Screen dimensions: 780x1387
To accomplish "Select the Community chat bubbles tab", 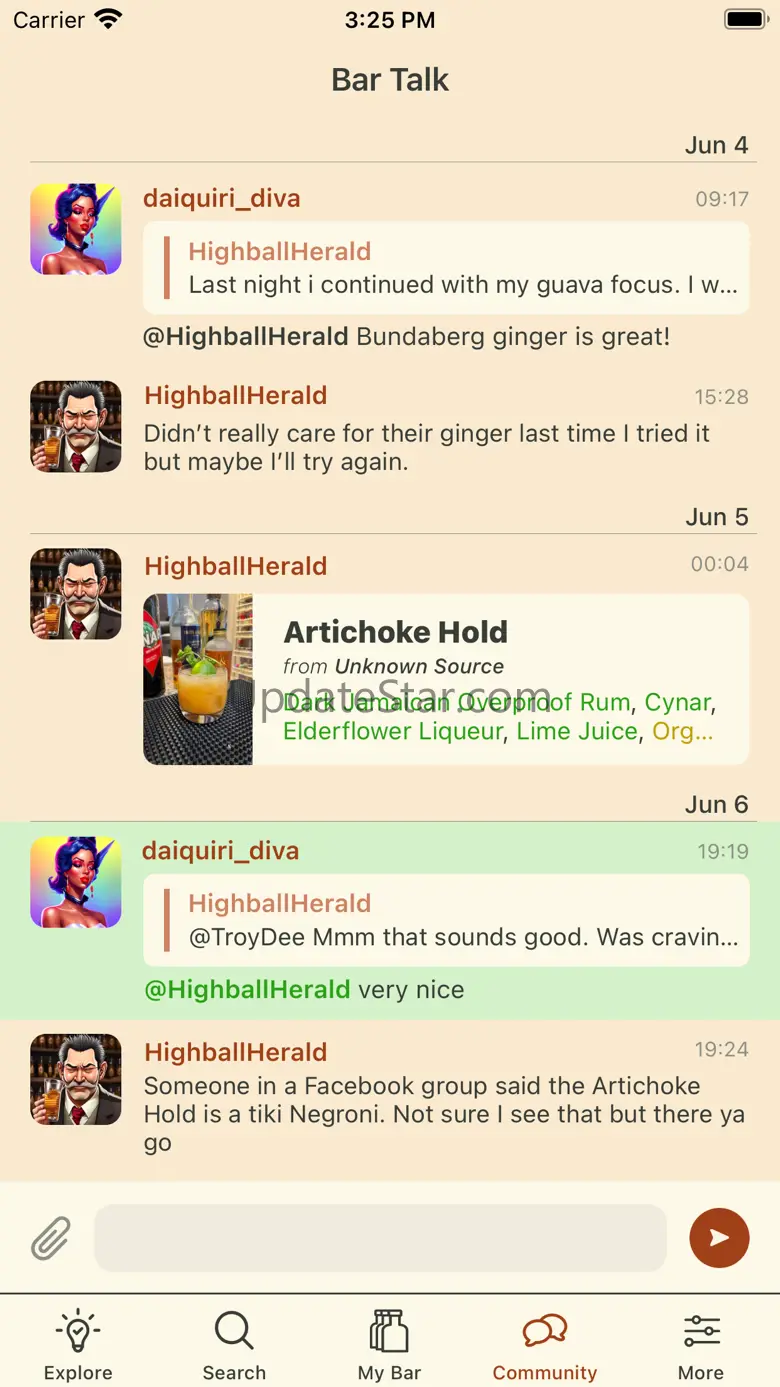I will pyautogui.click(x=545, y=1346).
